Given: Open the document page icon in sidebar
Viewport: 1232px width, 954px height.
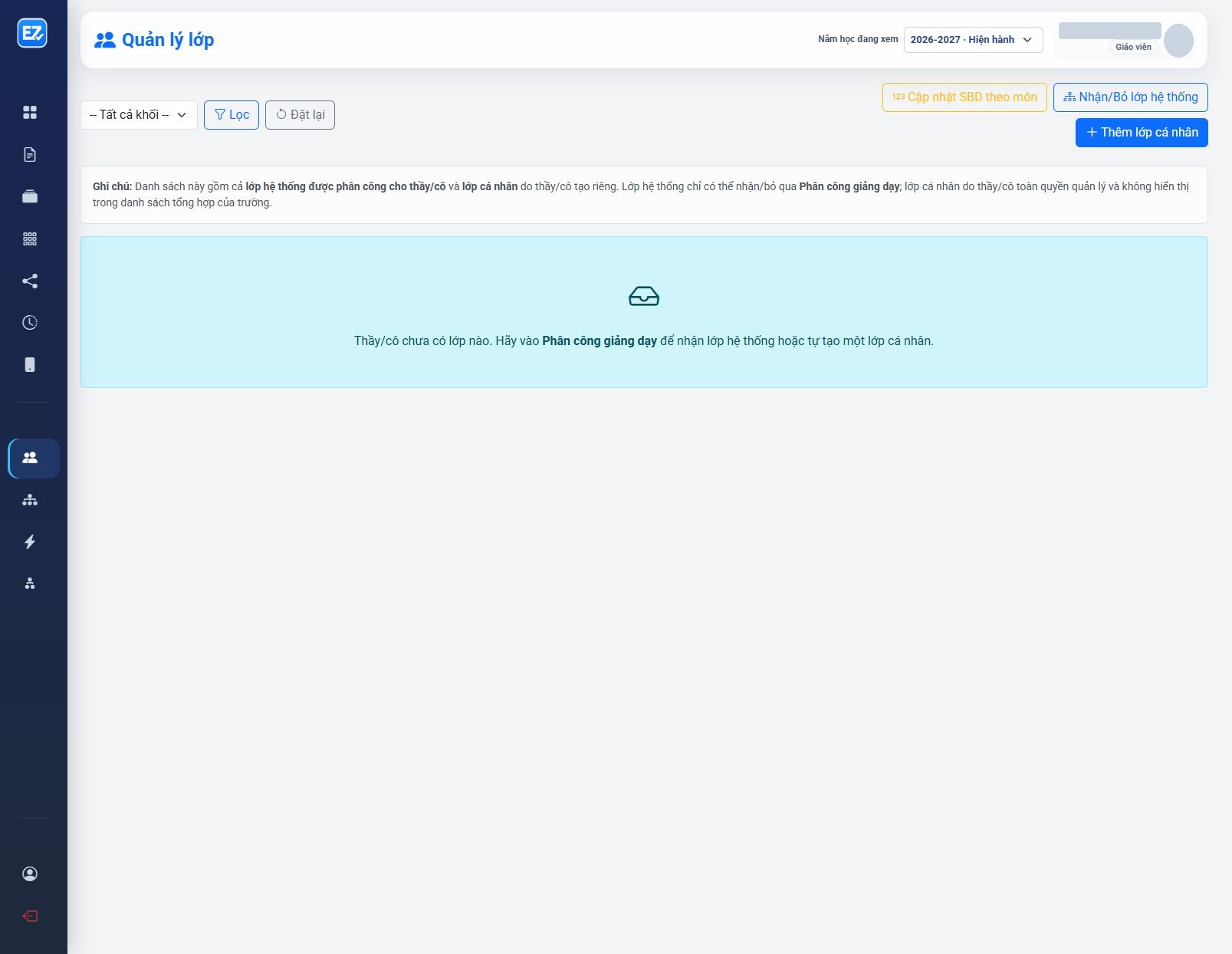Looking at the screenshot, I should click(x=30, y=155).
